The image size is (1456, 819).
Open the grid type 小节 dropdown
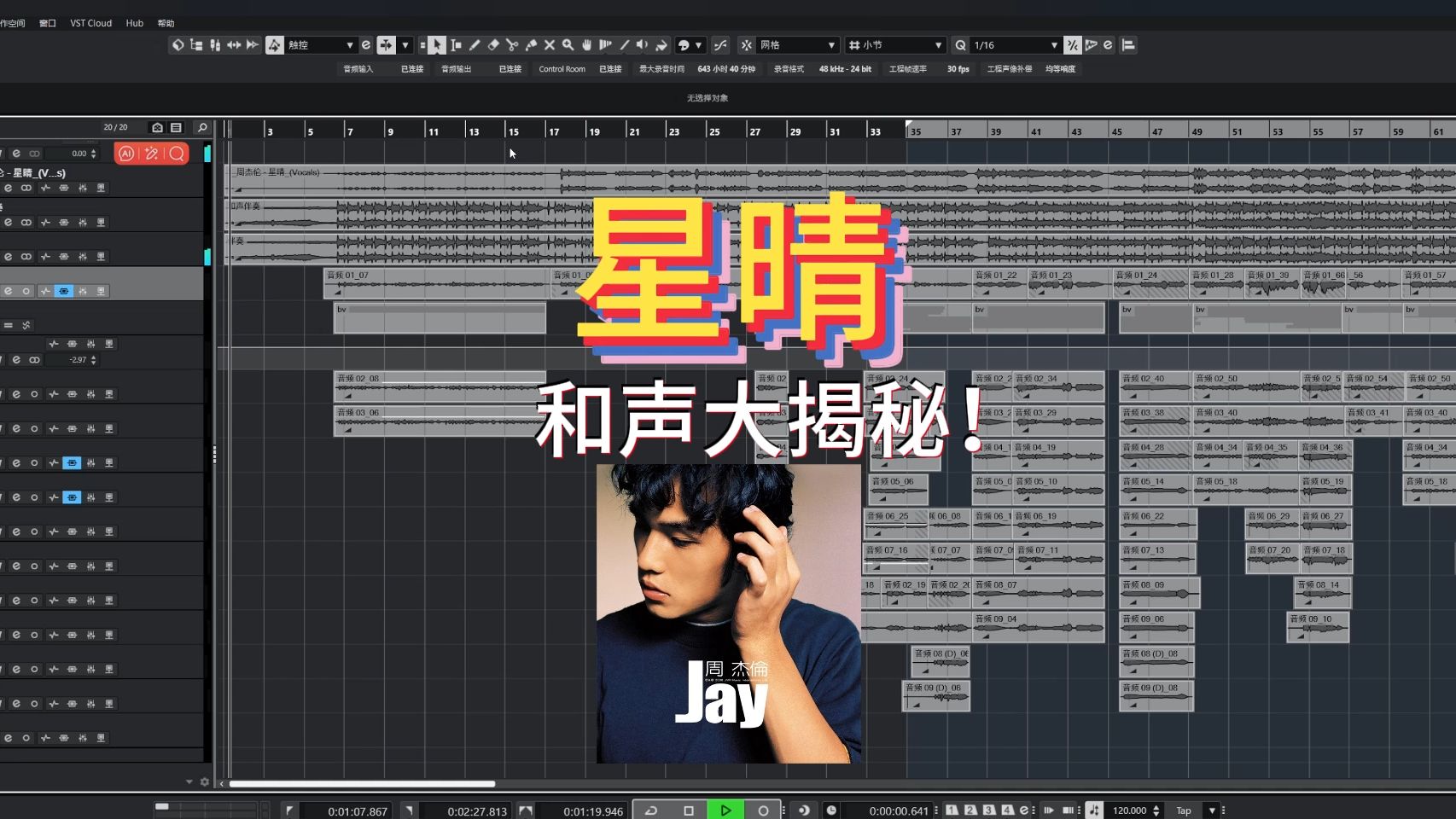click(x=895, y=45)
